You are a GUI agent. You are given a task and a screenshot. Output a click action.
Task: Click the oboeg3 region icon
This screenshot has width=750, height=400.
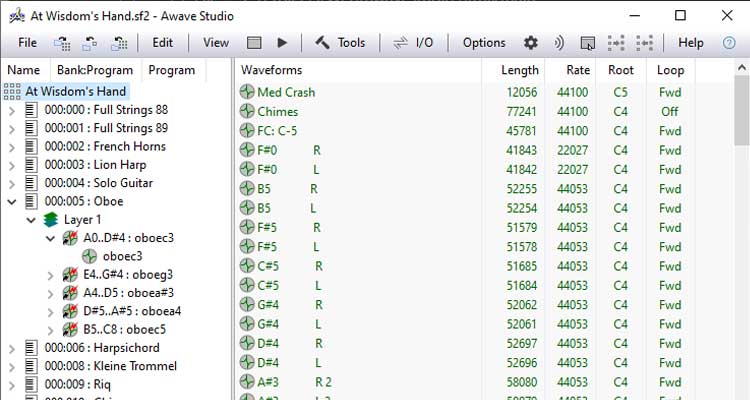tap(70, 275)
